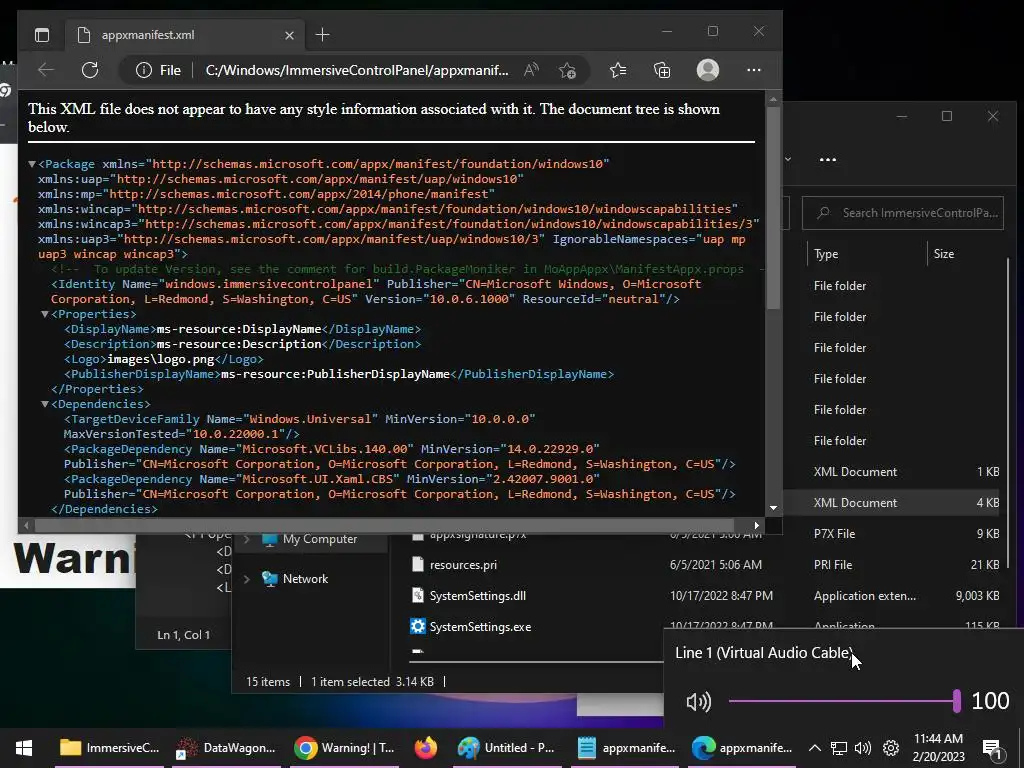
Task: Click the 15 items status text
Action: 268,682
